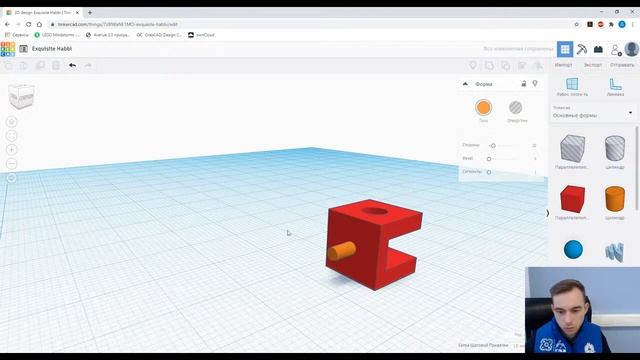Reload the browser page
The width and height of the screenshot is (640, 360).
click(x=29, y=24)
